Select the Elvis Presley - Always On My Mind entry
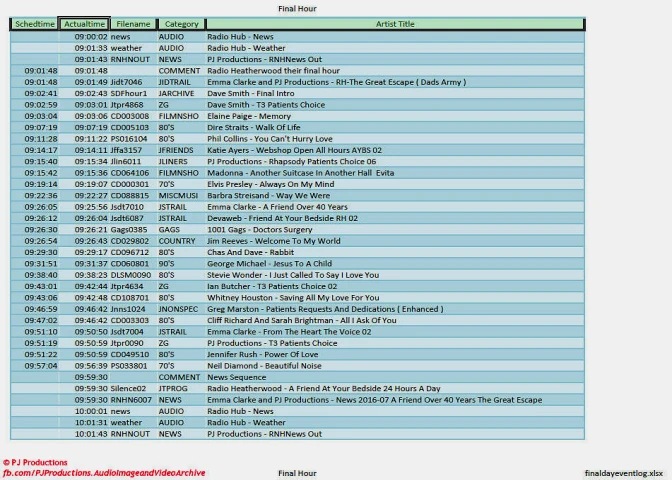 pos(270,185)
